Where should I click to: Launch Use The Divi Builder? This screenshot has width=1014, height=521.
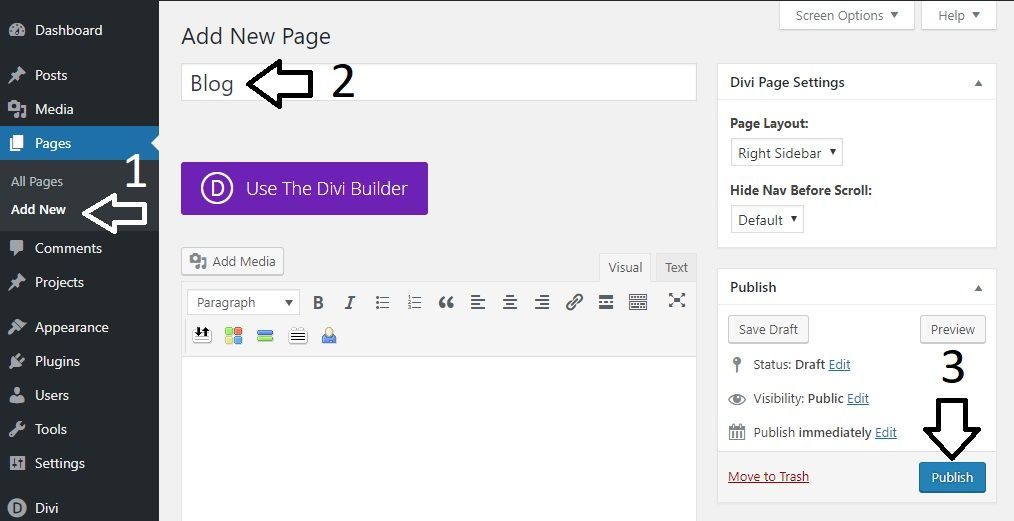tap(304, 188)
